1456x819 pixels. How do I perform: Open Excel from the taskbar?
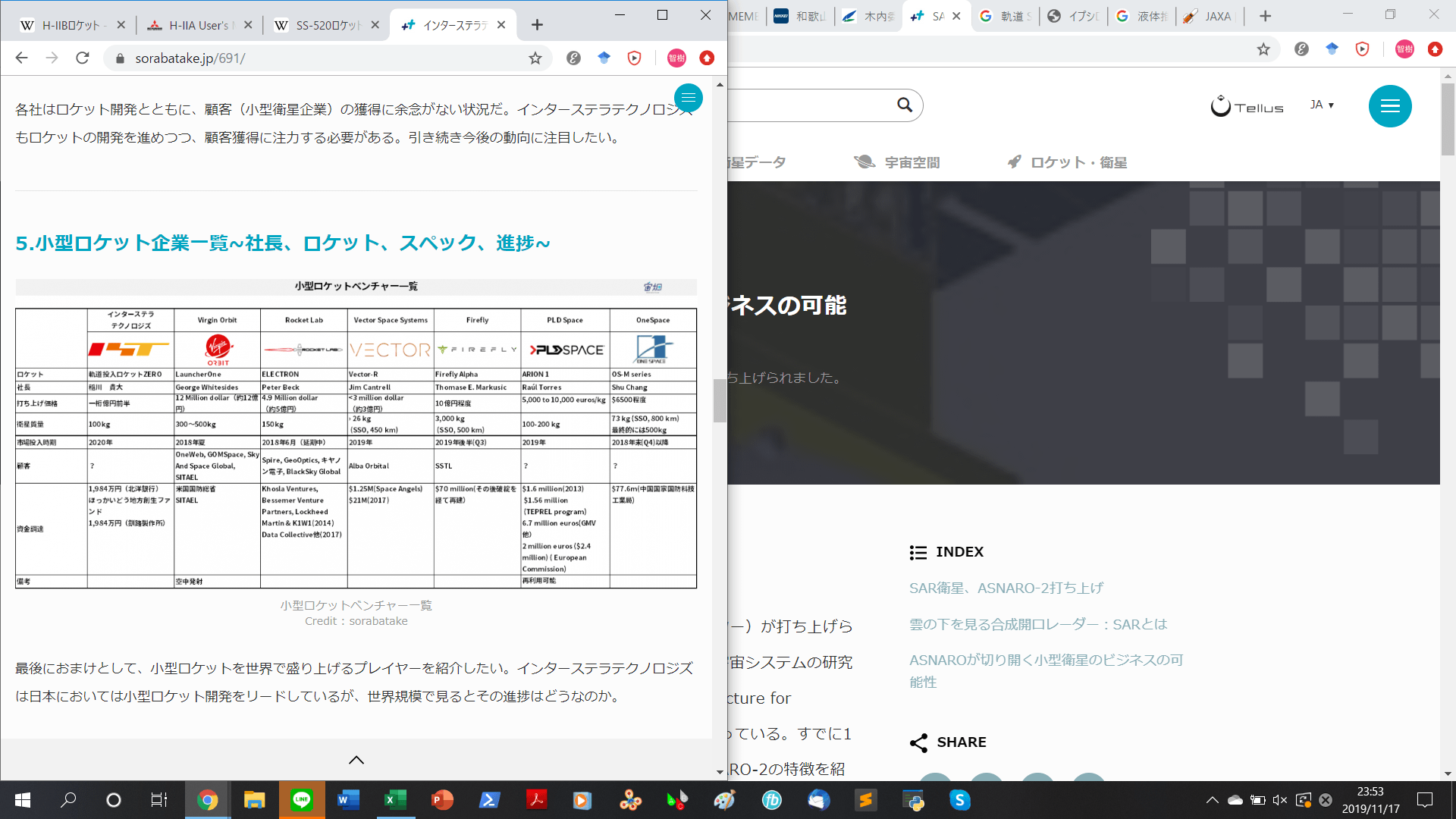tap(395, 800)
